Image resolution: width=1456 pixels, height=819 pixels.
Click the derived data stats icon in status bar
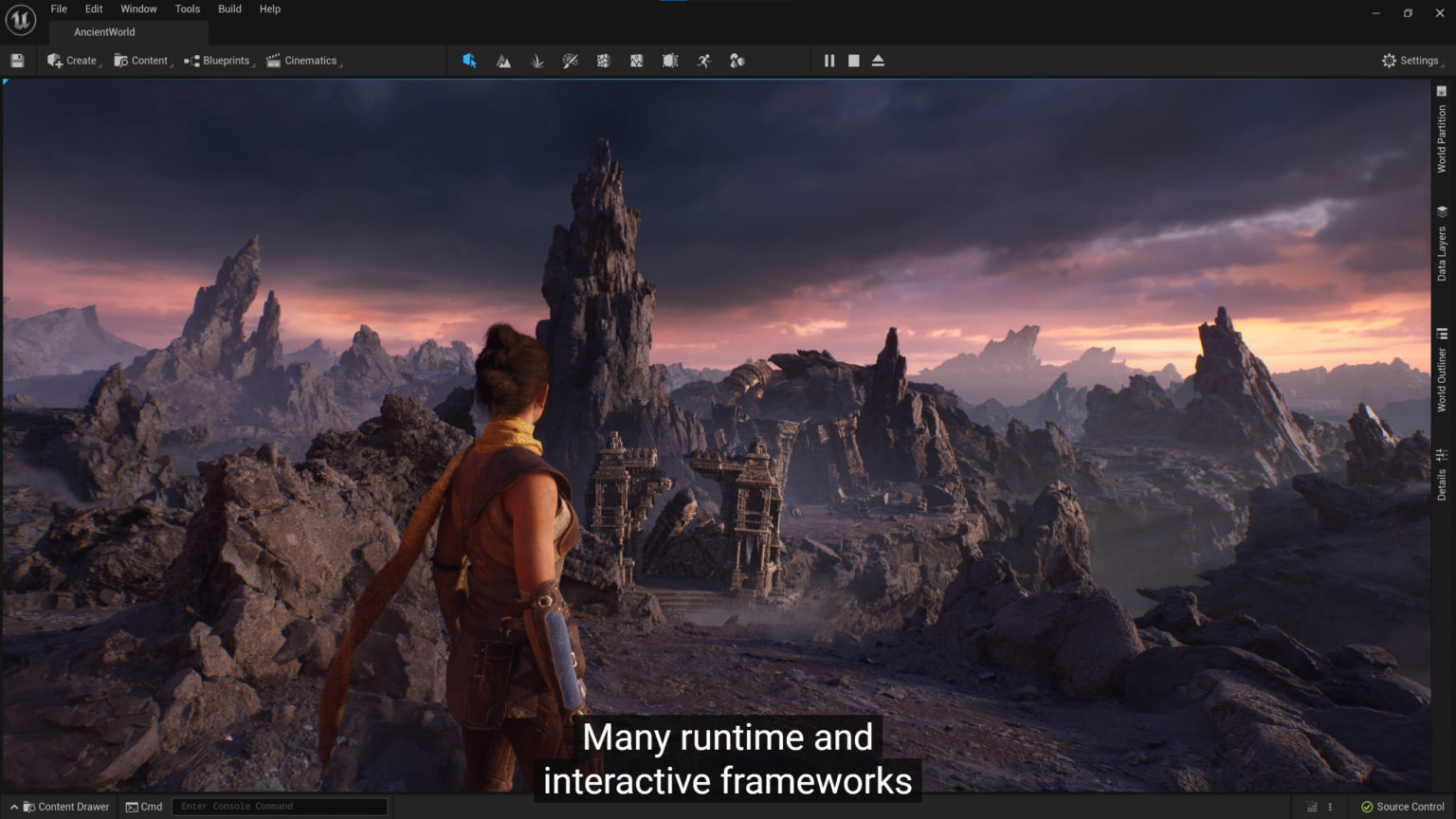(1312, 807)
